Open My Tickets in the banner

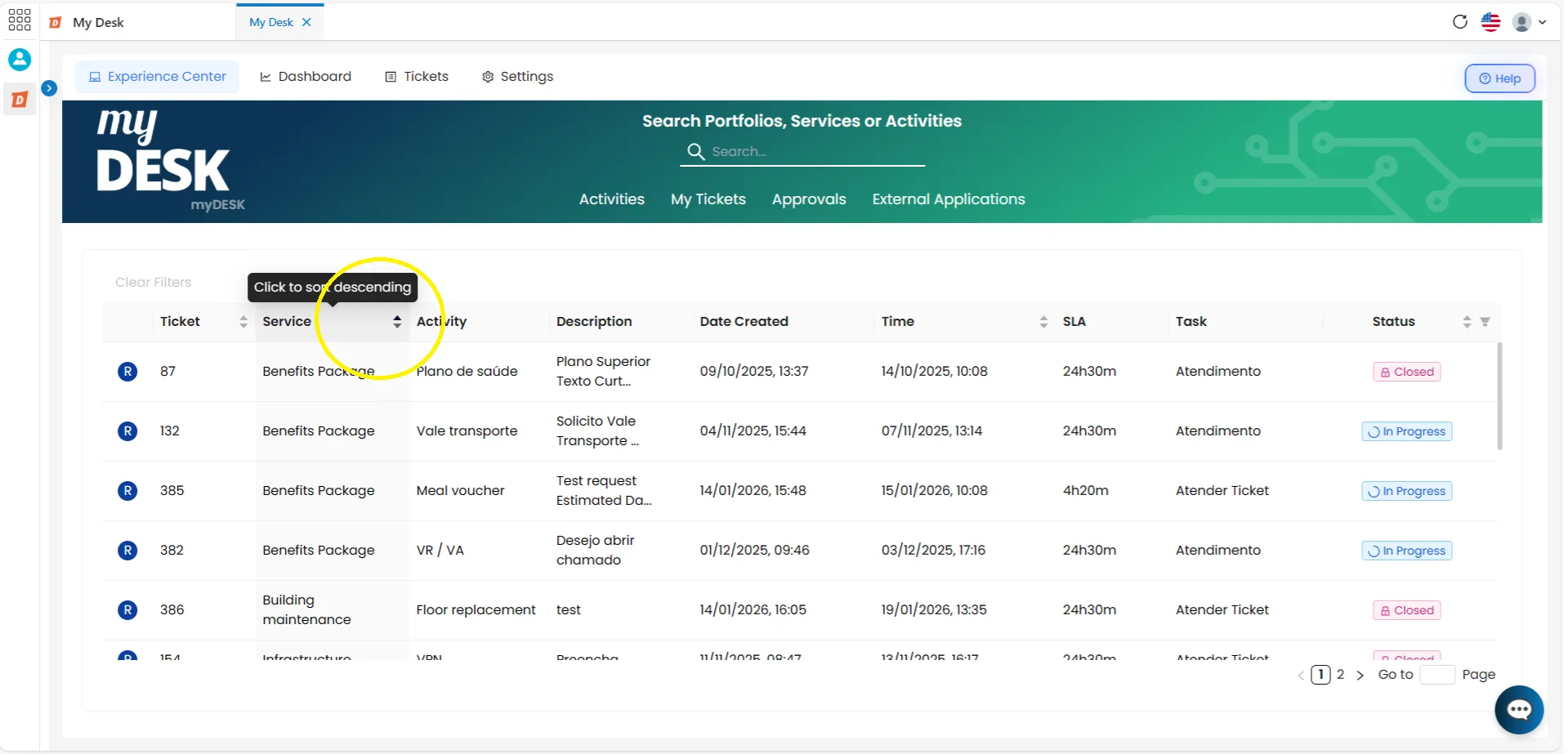[708, 199]
